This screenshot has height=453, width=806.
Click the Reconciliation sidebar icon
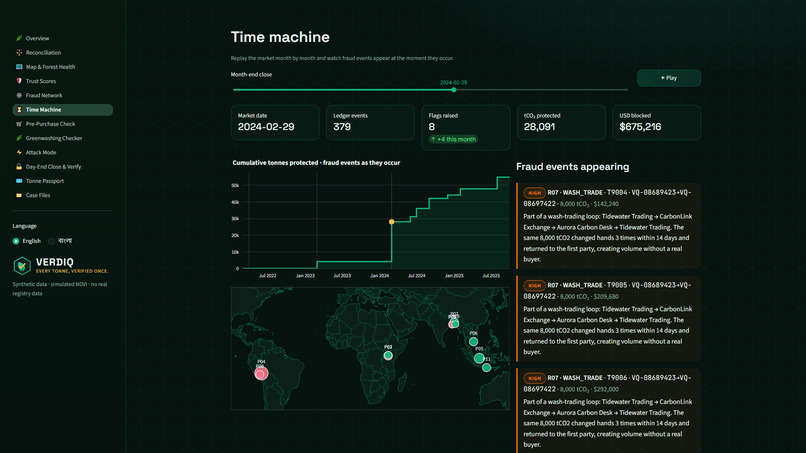tap(19, 52)
